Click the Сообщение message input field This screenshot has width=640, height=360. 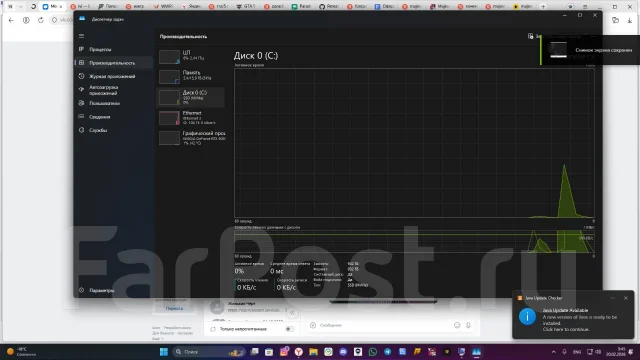click(x=384, y=325)
